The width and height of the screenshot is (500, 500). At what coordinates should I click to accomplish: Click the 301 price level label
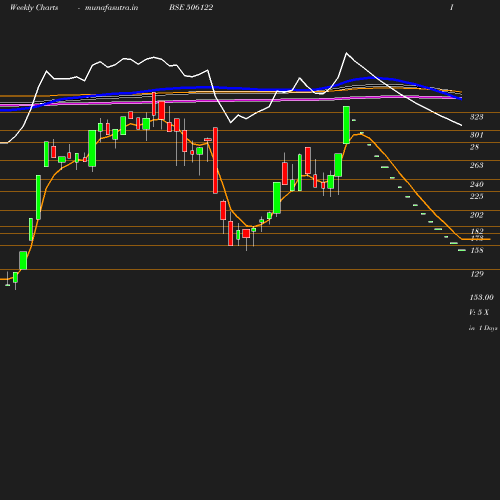tap(477, 135)
